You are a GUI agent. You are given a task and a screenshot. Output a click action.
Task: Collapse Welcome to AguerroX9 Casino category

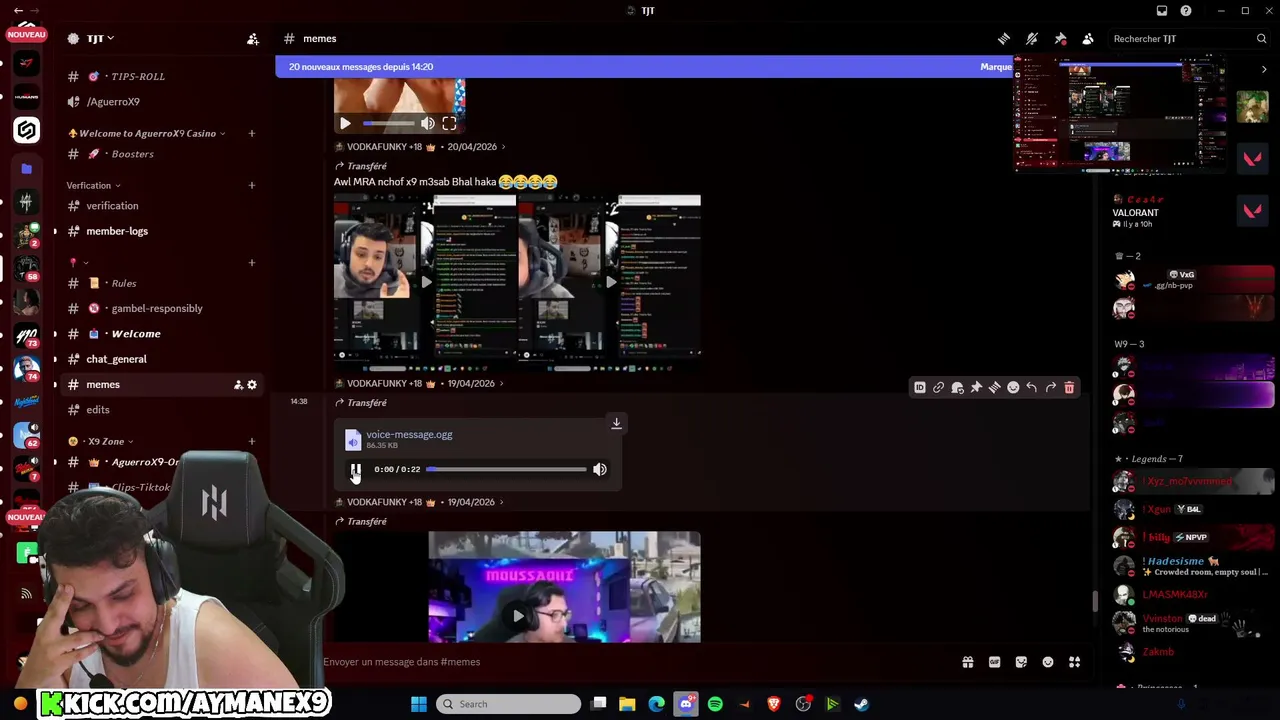[146, 134]
